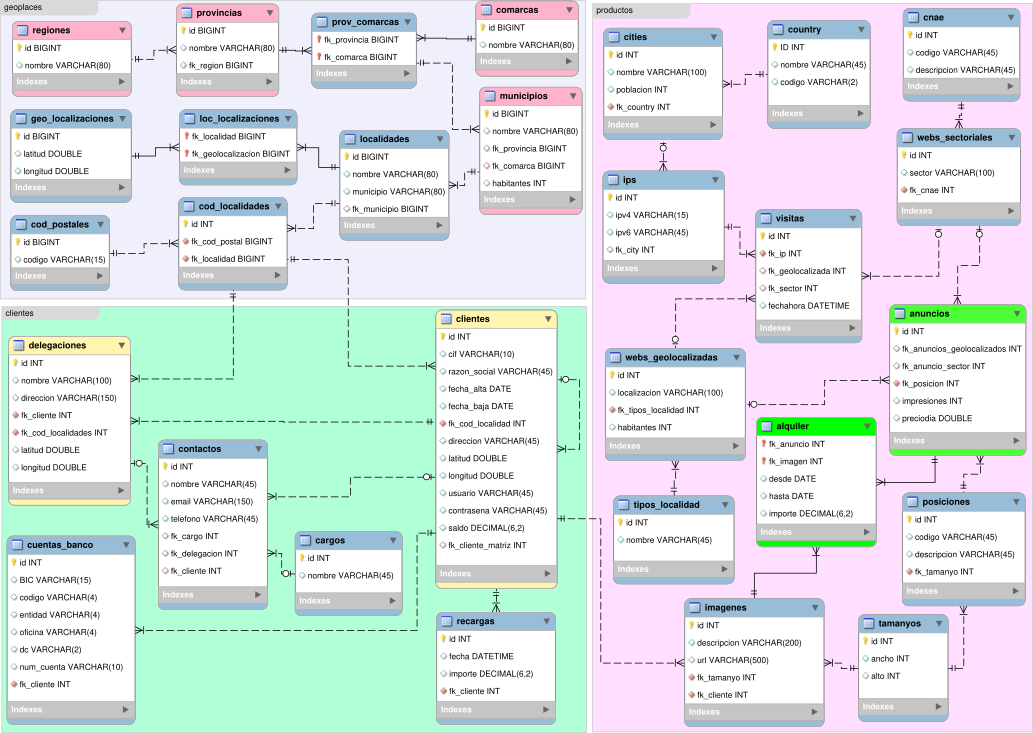Click the red key icon next to fk_anuncio

coord(764,444)
